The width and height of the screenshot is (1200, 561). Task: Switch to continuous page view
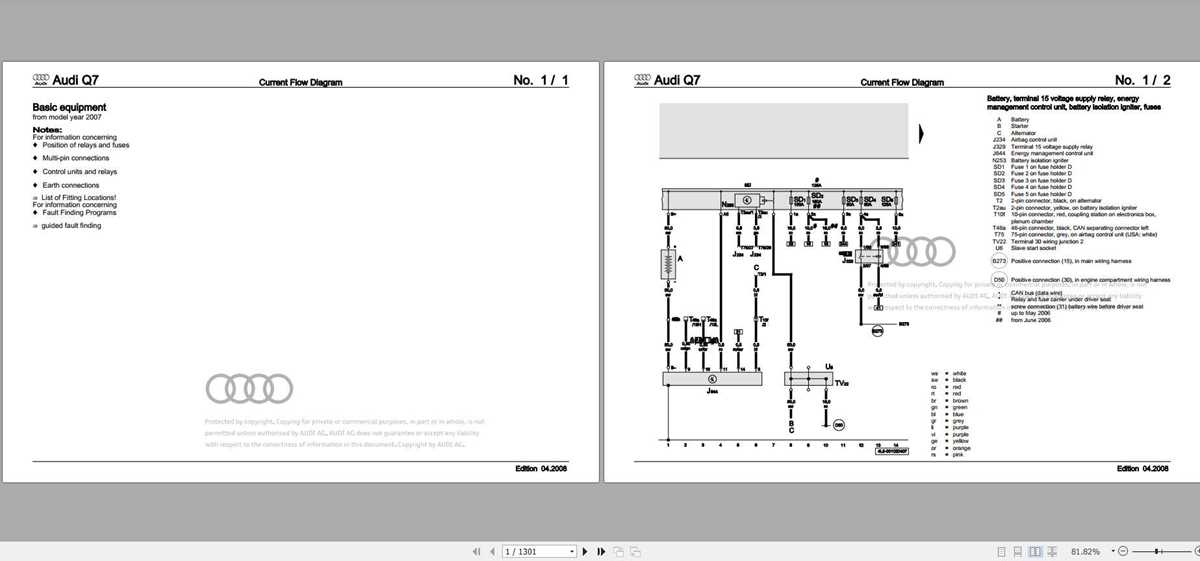pos(1018,551)
